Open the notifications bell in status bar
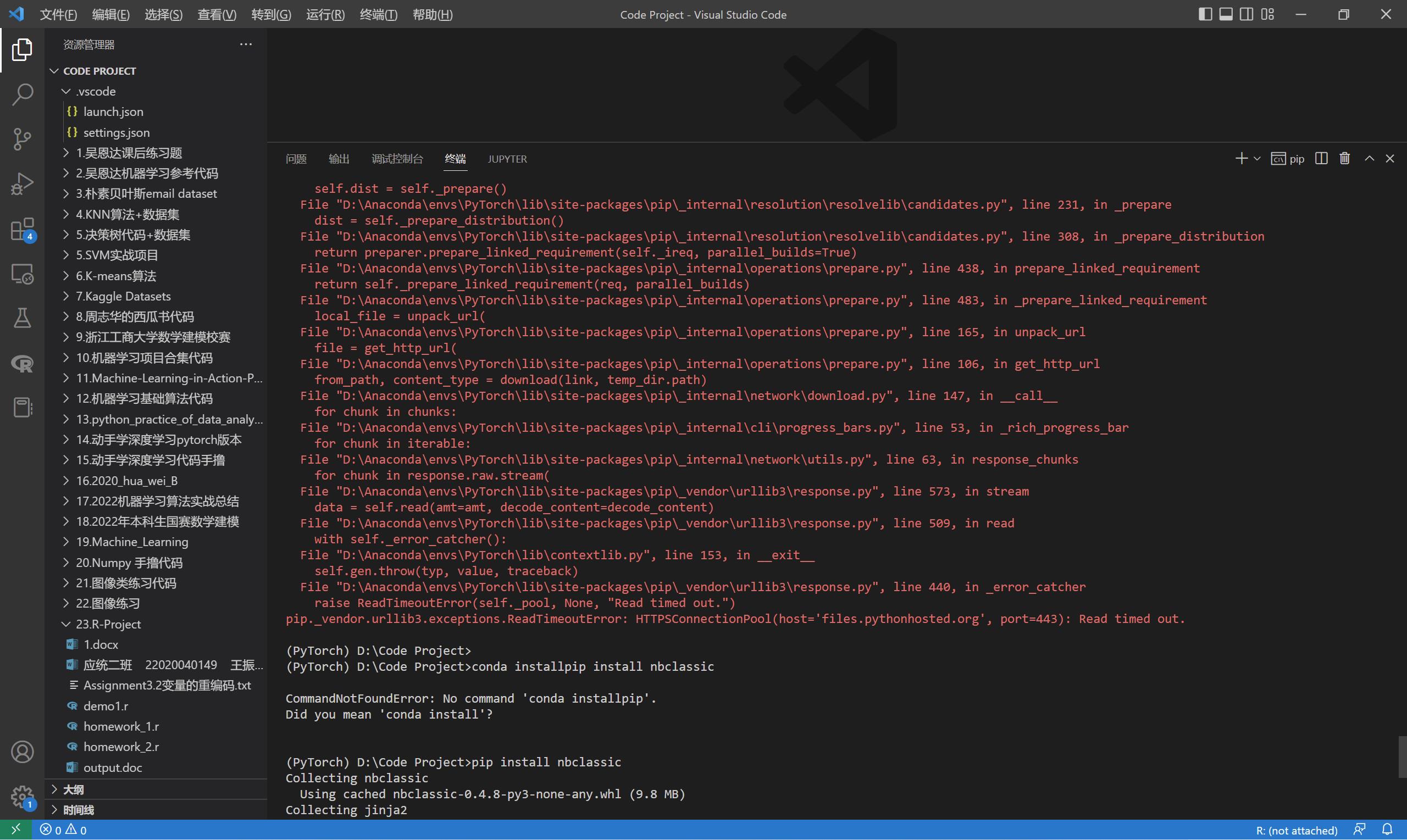The height and width of the screenshot is (840, 1407). click(x=1387, y=830)
